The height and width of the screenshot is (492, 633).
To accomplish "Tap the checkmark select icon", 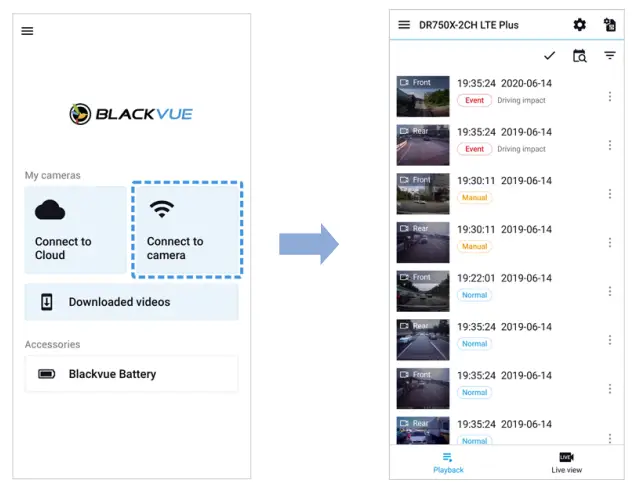I will (x=549, y=56).
